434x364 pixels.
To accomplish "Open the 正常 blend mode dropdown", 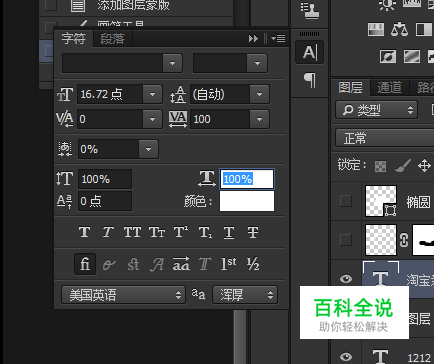I will 385,138.
